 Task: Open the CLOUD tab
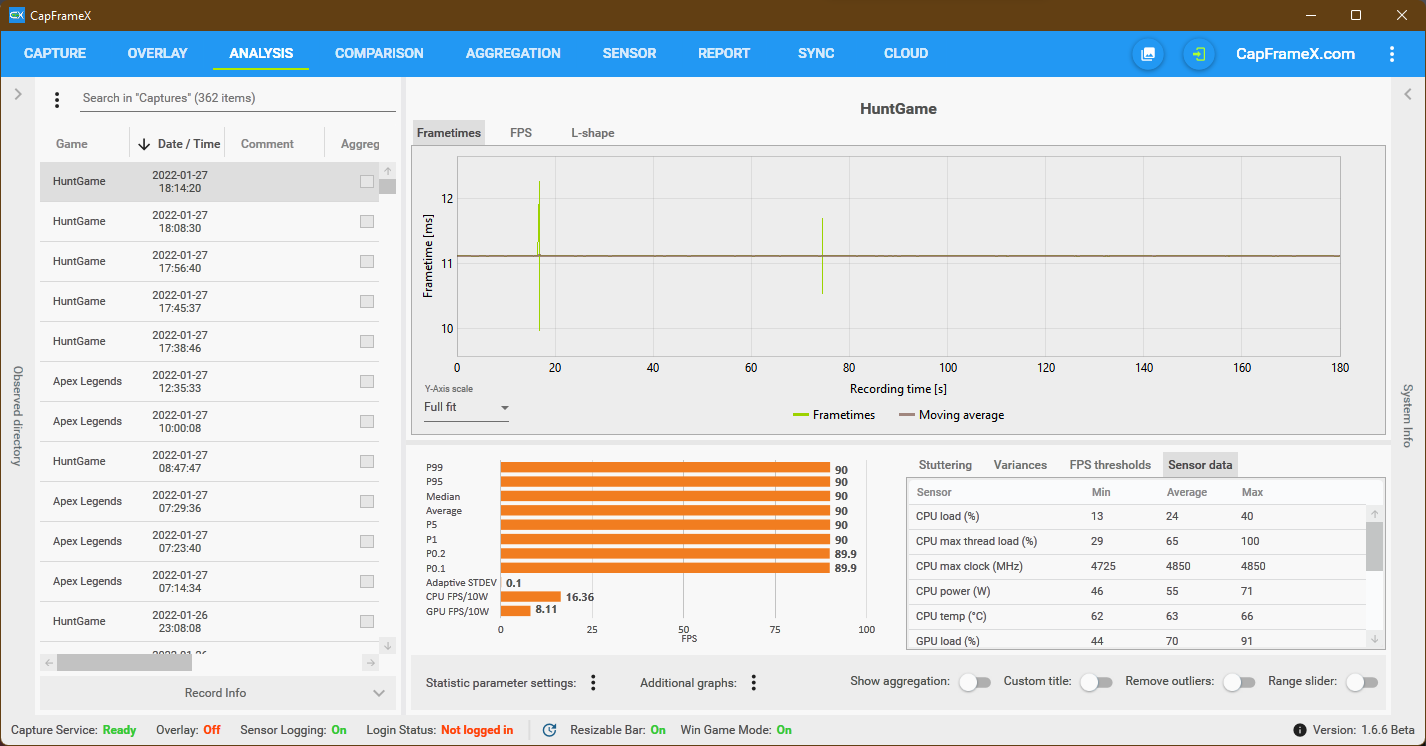[906, 54]
